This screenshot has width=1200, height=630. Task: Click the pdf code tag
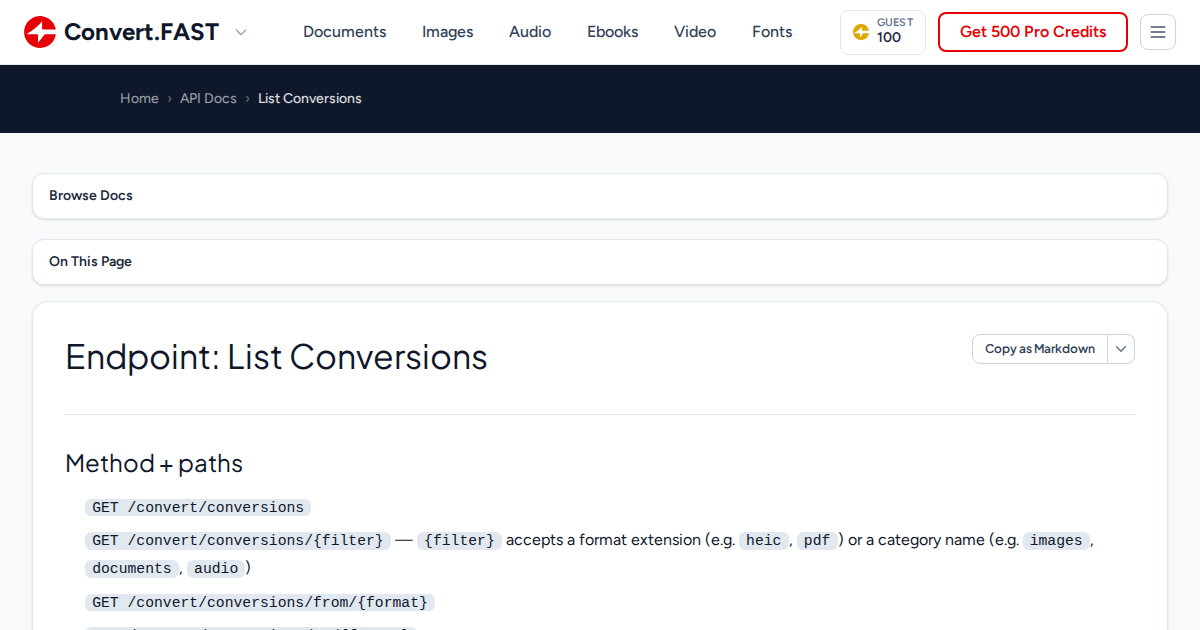pyautogui.click(x=817, y=540)
